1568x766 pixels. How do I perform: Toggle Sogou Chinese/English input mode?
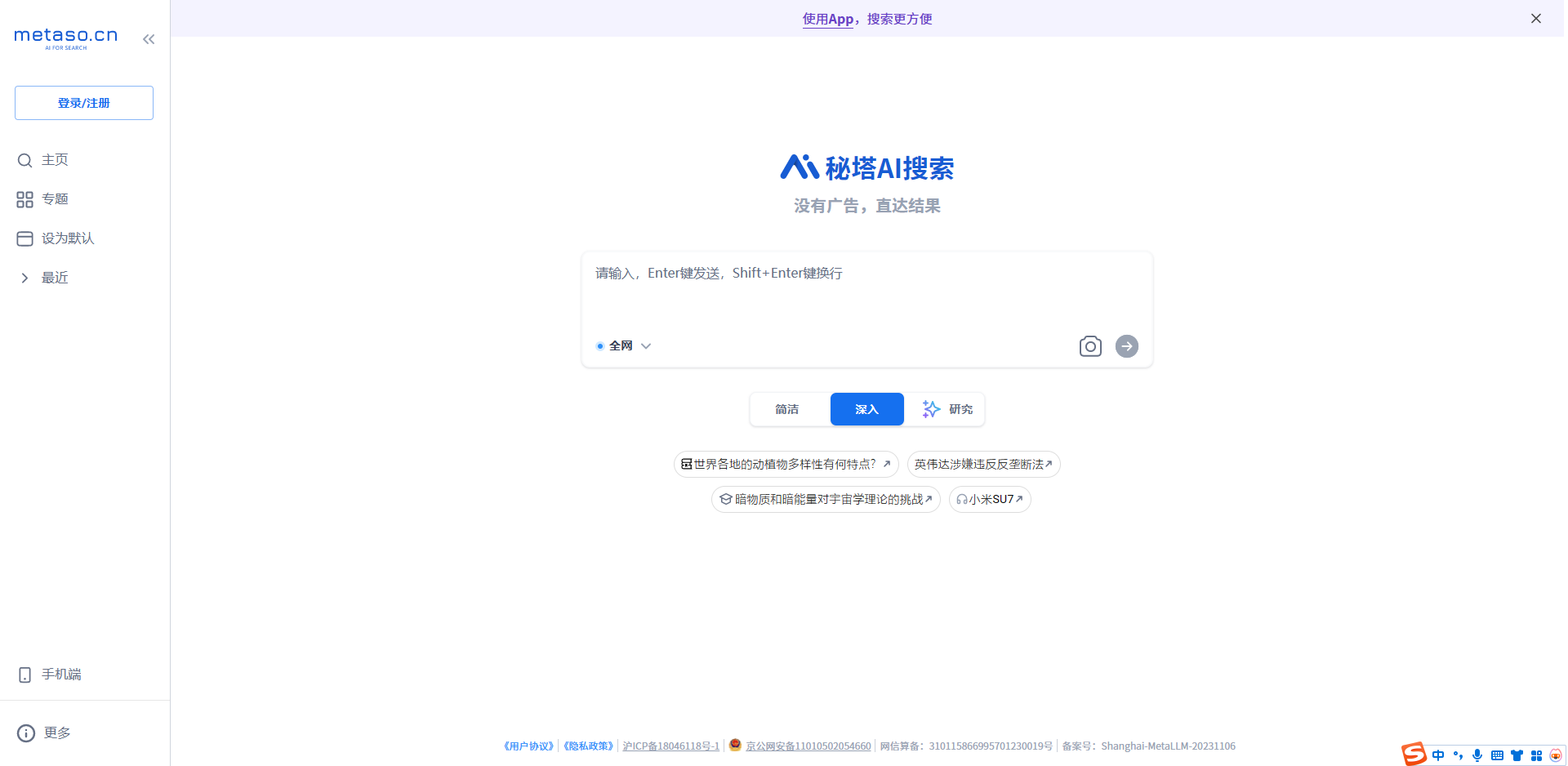tap(1438, 755)
